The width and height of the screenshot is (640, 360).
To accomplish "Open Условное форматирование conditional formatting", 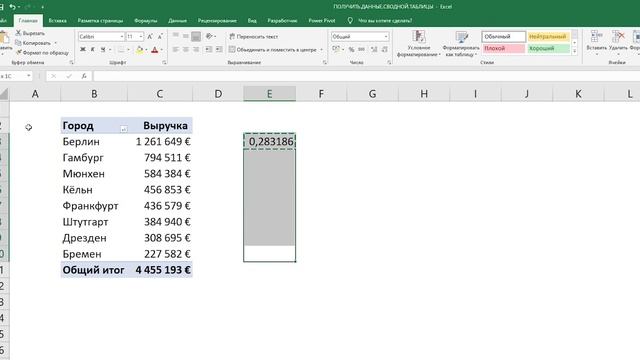I will 419,44.
